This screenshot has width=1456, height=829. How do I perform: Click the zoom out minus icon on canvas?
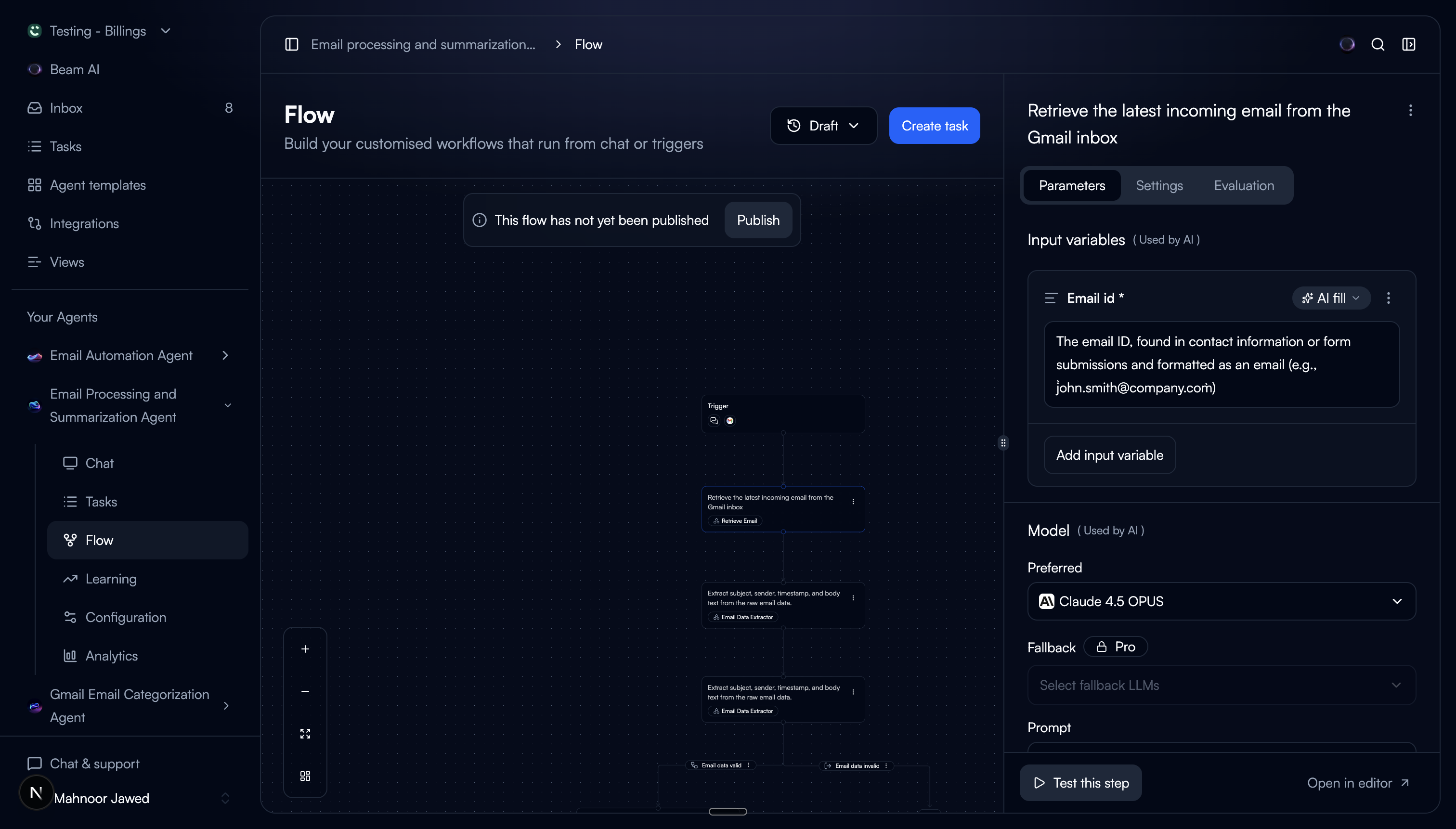[305, 691]
